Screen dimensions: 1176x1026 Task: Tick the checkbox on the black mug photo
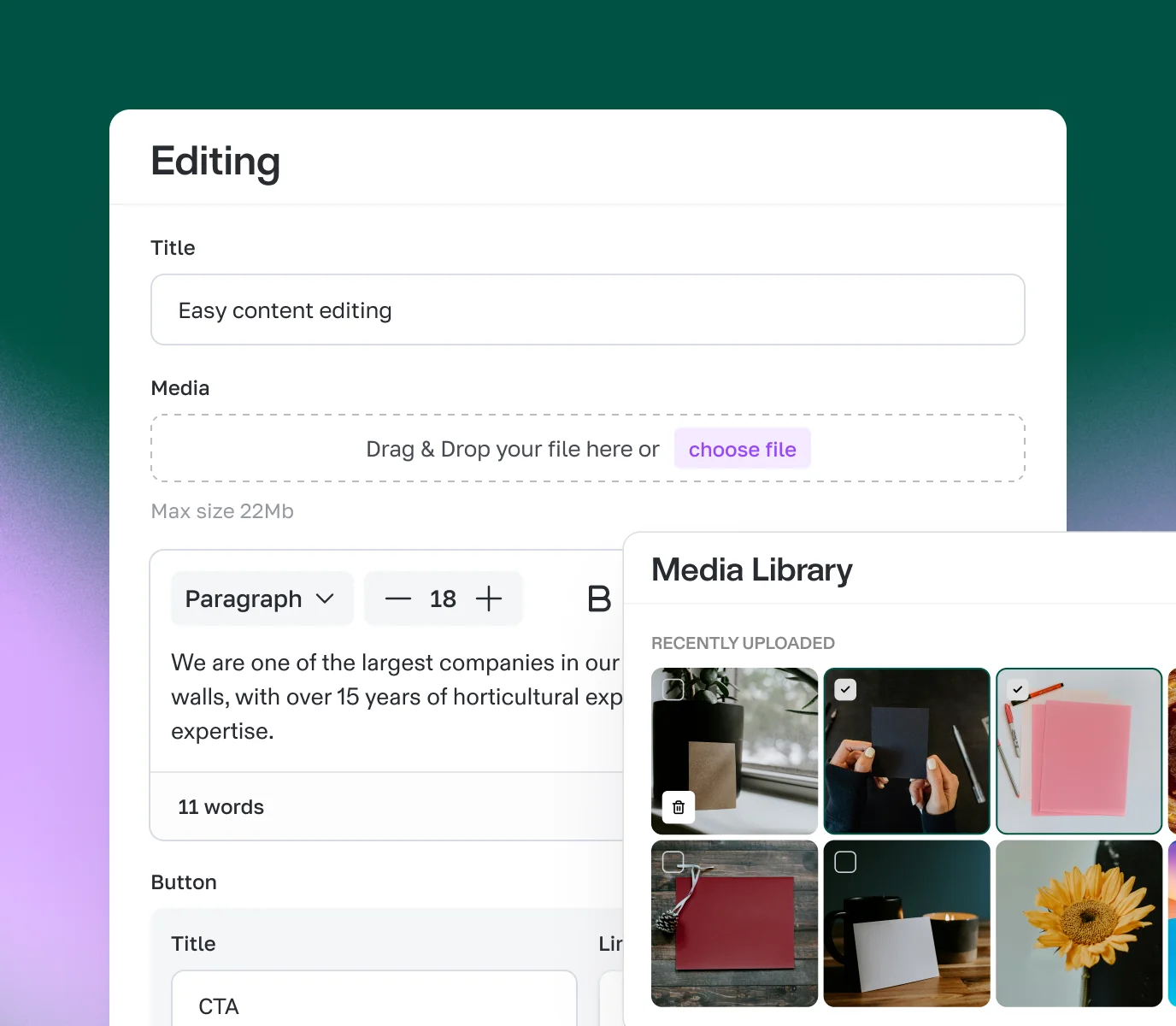[845, 862]
